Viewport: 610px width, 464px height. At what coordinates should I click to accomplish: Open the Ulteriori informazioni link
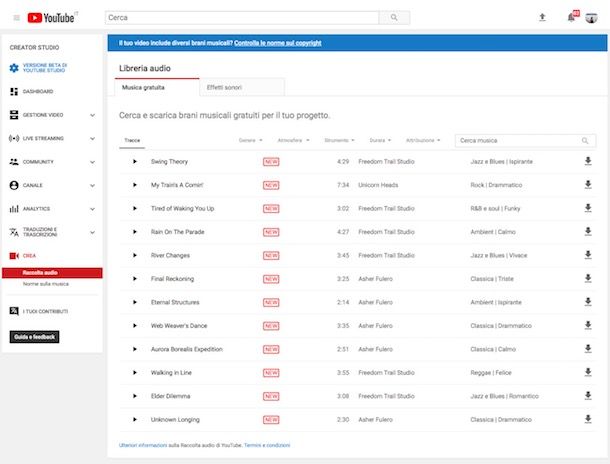pyautogui.click(x=143, y=445)
